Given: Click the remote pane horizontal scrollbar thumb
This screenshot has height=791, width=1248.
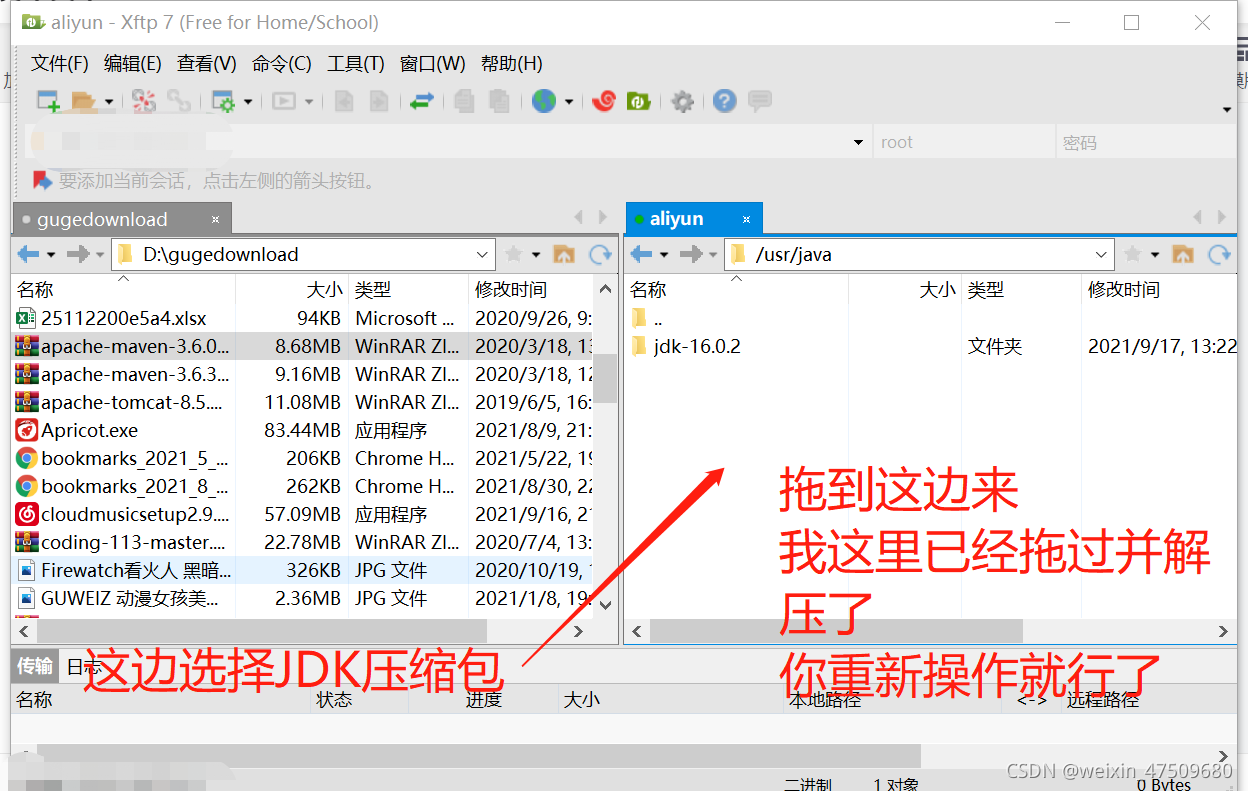Looking at the screenshot, I should tap(836, 631).
